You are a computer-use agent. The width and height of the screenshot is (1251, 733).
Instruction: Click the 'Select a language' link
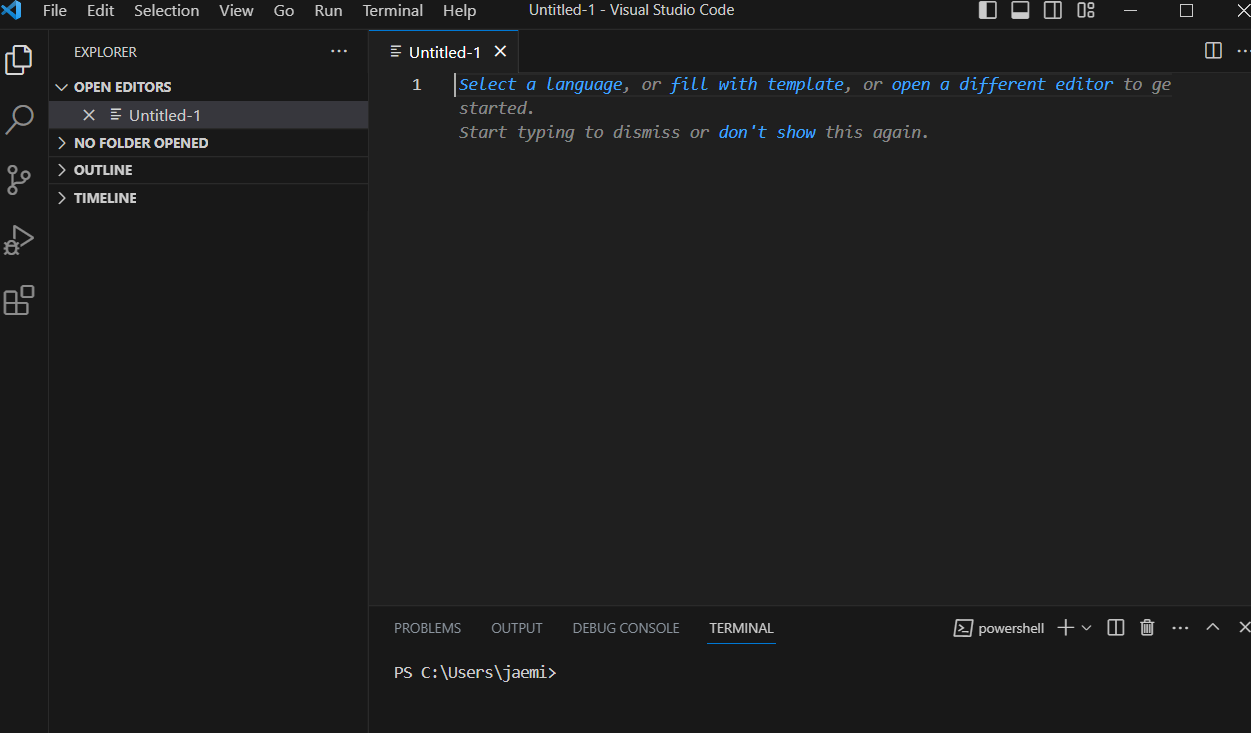pos(541,84)
